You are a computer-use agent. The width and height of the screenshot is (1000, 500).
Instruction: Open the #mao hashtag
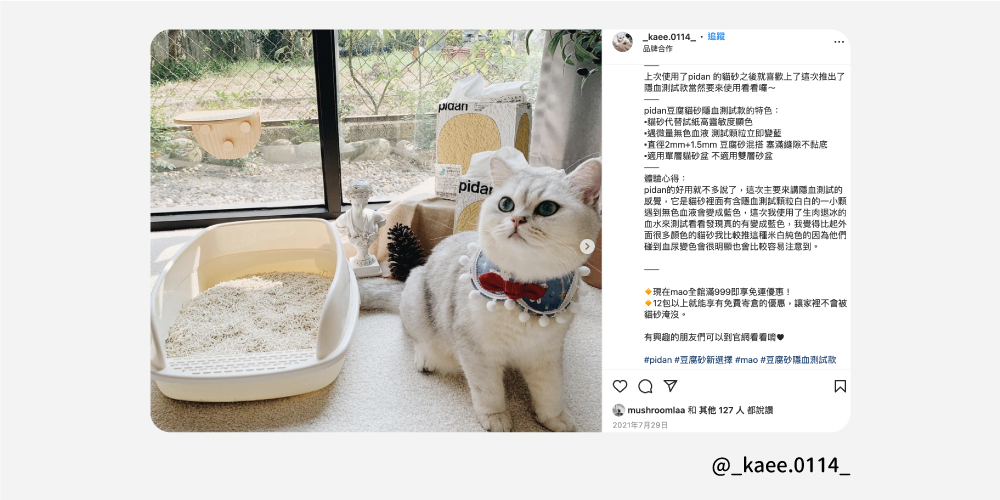pyautogui.click(x=746, y=360)
